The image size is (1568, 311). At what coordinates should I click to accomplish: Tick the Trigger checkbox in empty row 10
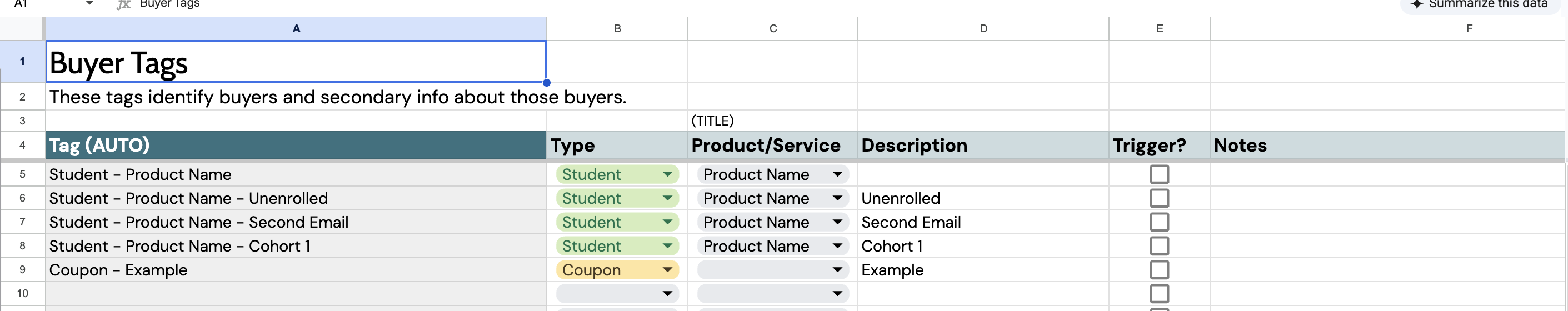coord(1159,293)
